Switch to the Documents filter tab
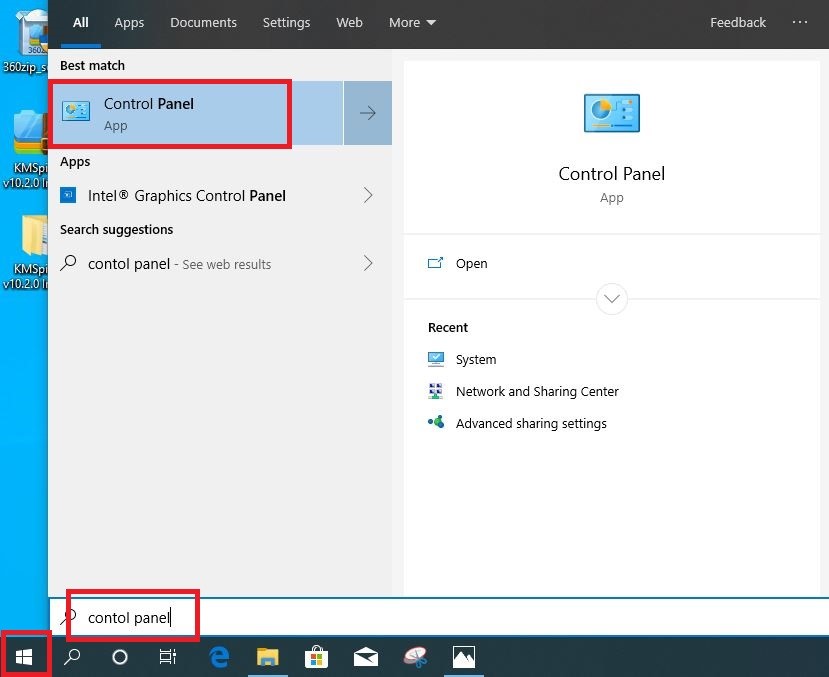 (x=203, y=22)
